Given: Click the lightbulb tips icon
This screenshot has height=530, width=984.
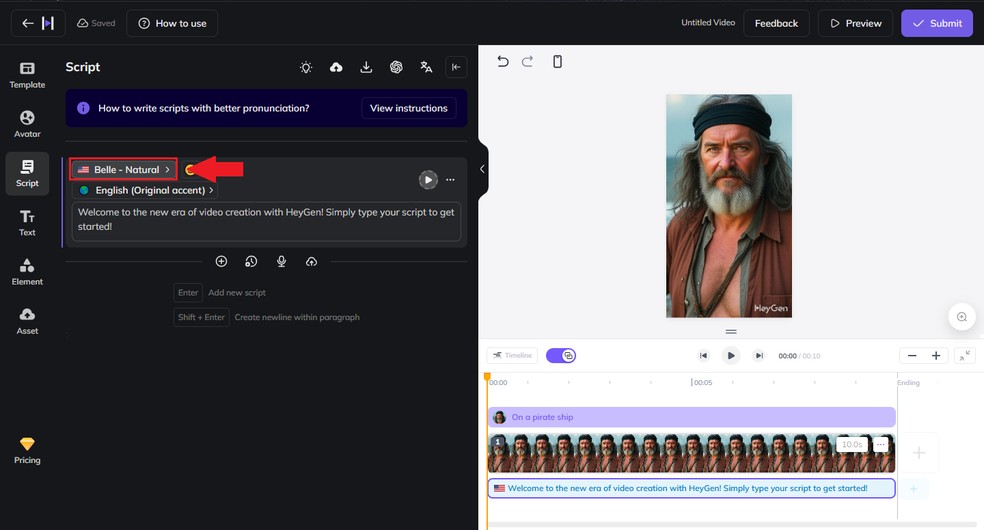Looking at the screenshot, I should pos(306,67).
